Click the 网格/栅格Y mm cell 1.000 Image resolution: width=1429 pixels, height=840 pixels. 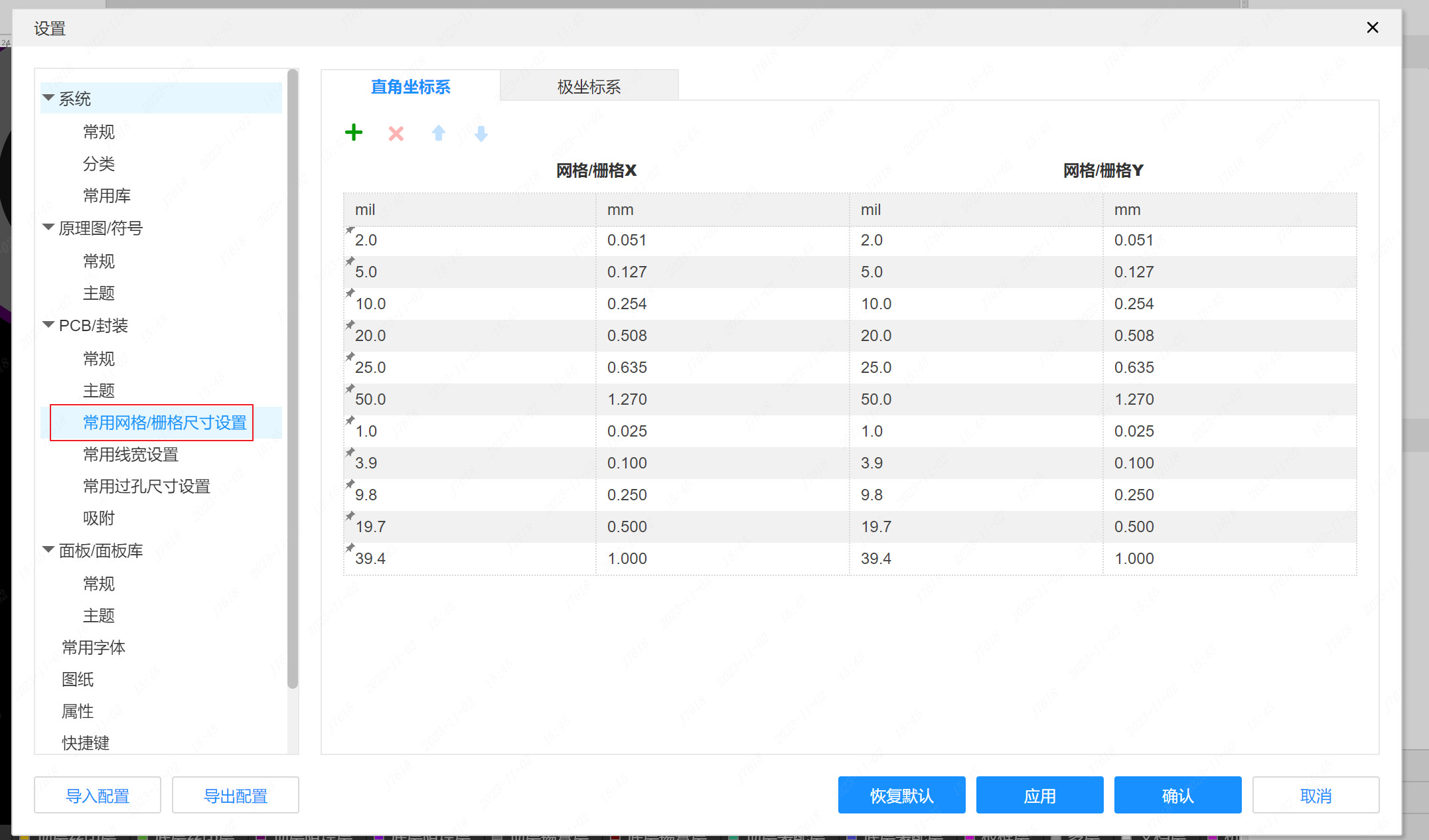coord(1229,559)
